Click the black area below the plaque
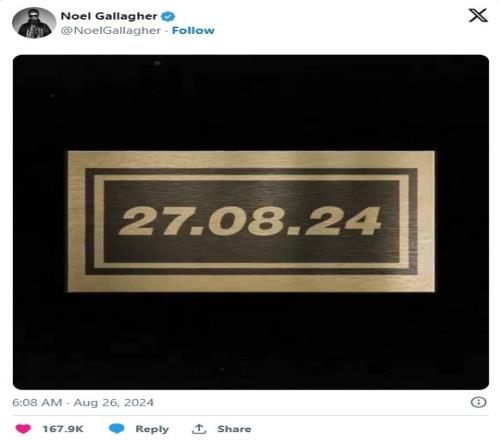 tap(251, 341)
